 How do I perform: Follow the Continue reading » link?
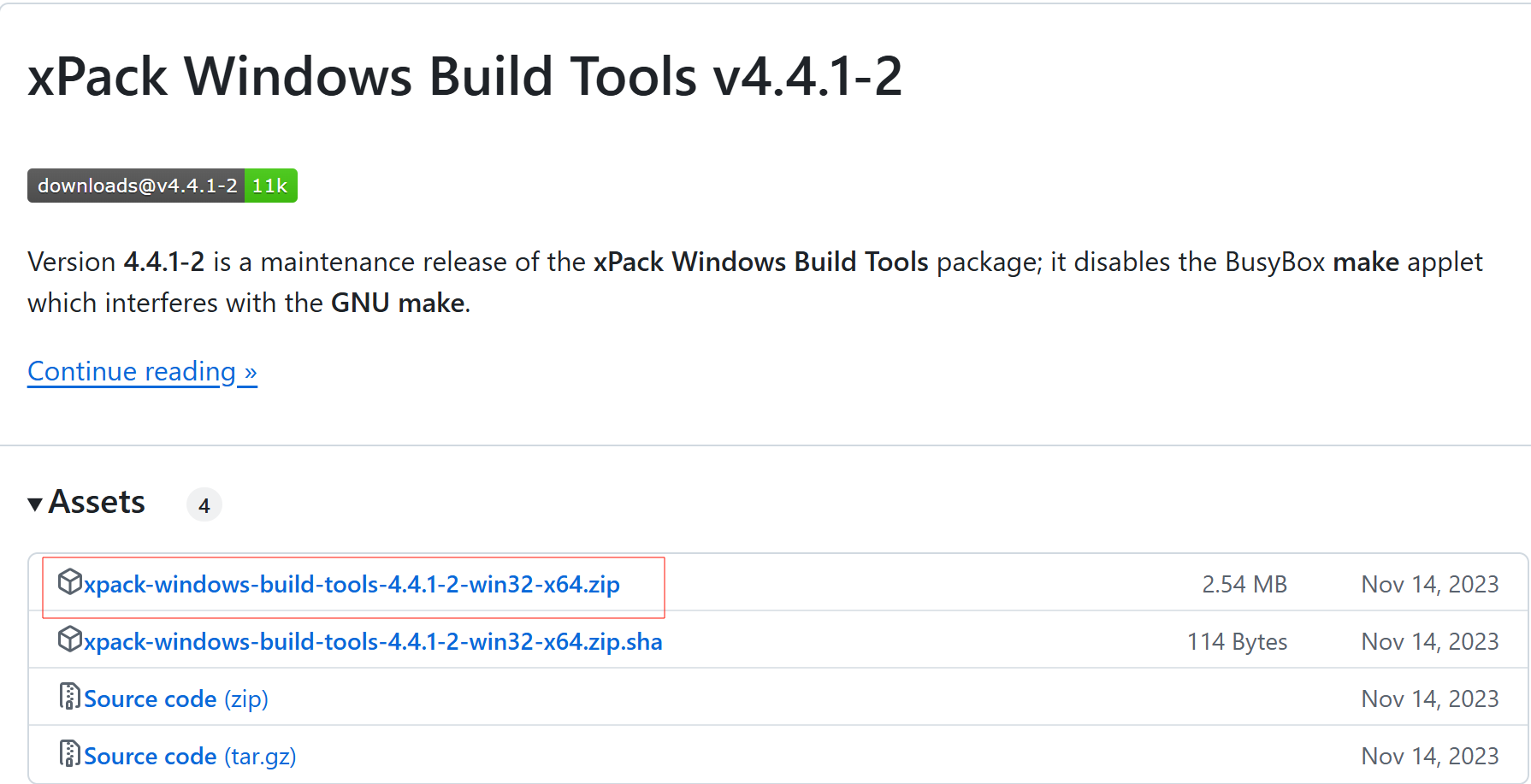(142, 371)
